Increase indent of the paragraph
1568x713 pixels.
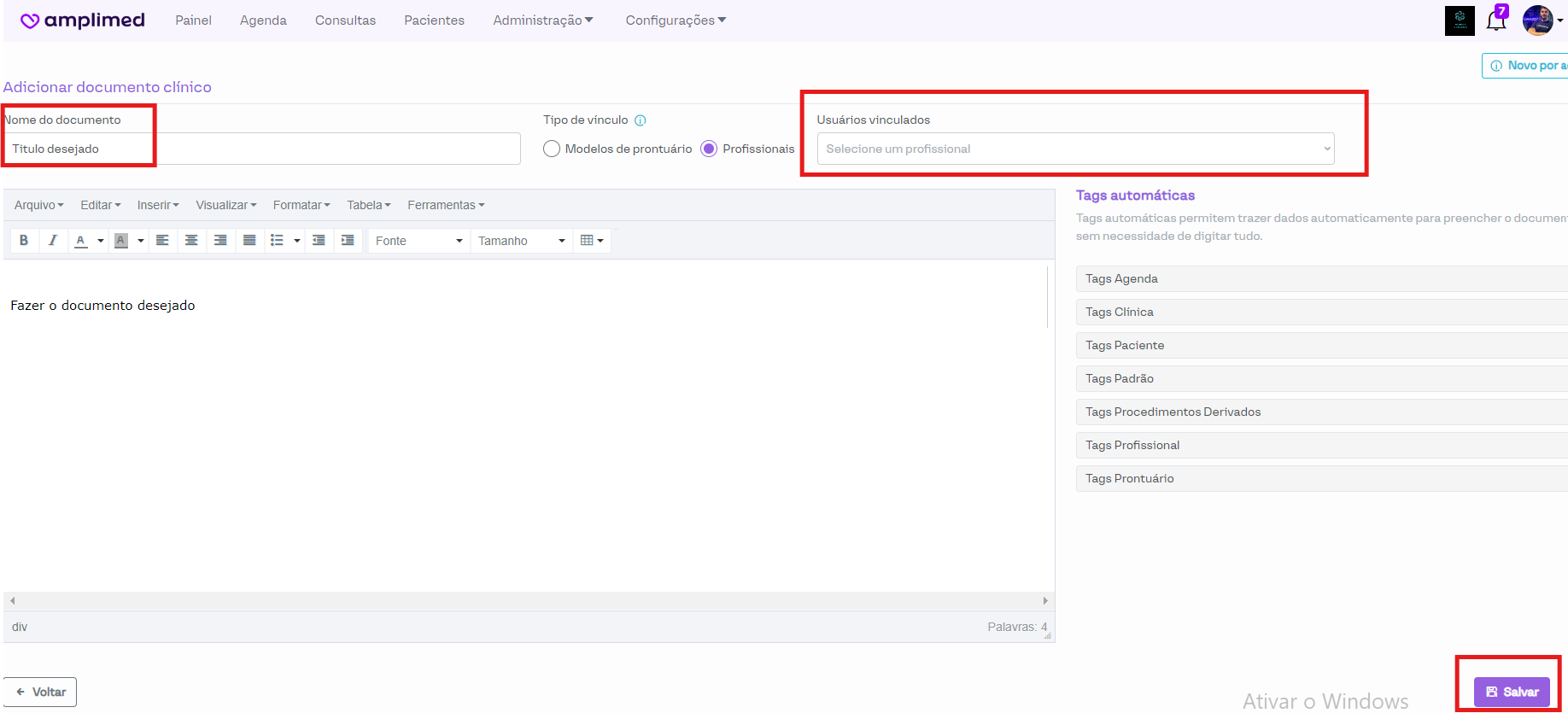348,241
